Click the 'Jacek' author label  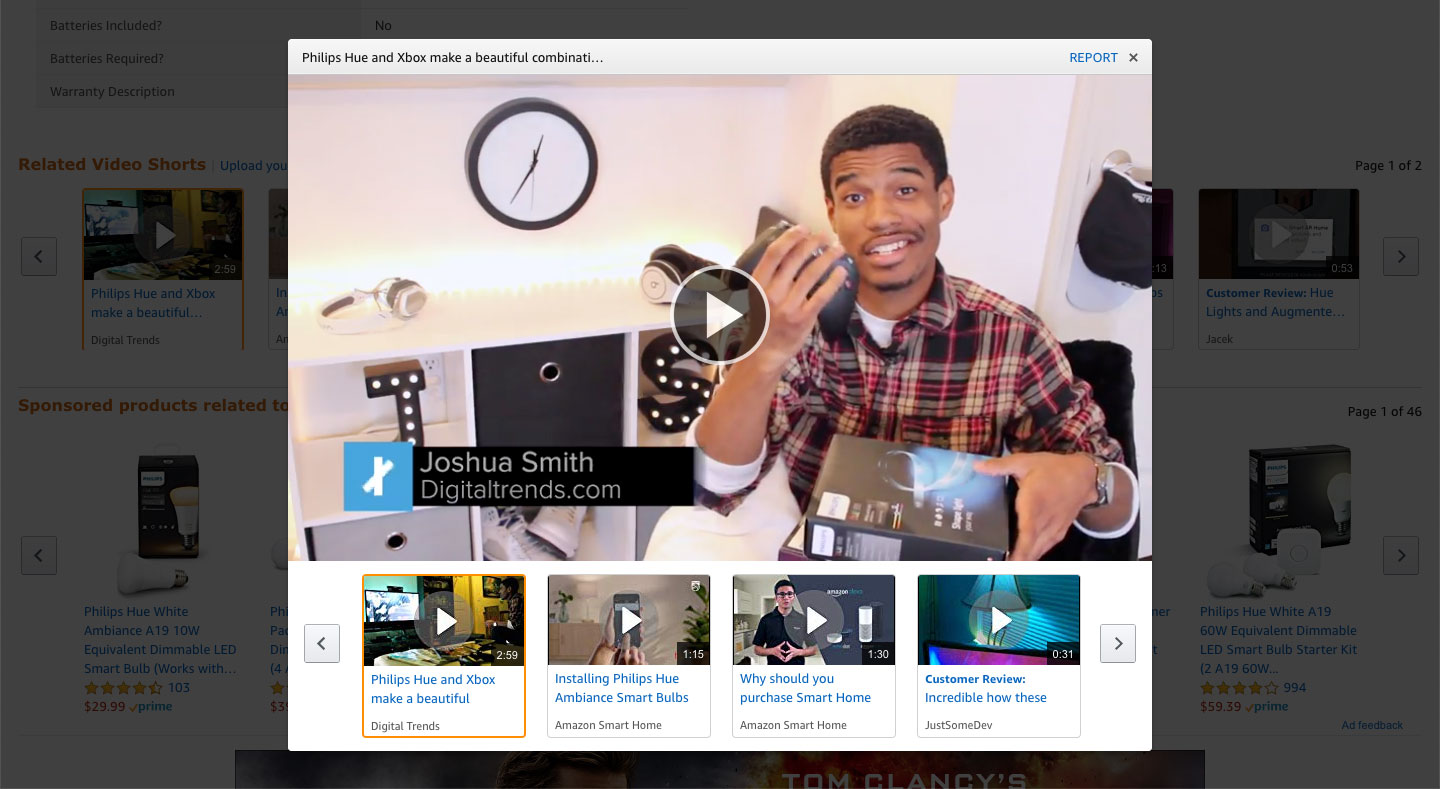[x=1220, y=339]
